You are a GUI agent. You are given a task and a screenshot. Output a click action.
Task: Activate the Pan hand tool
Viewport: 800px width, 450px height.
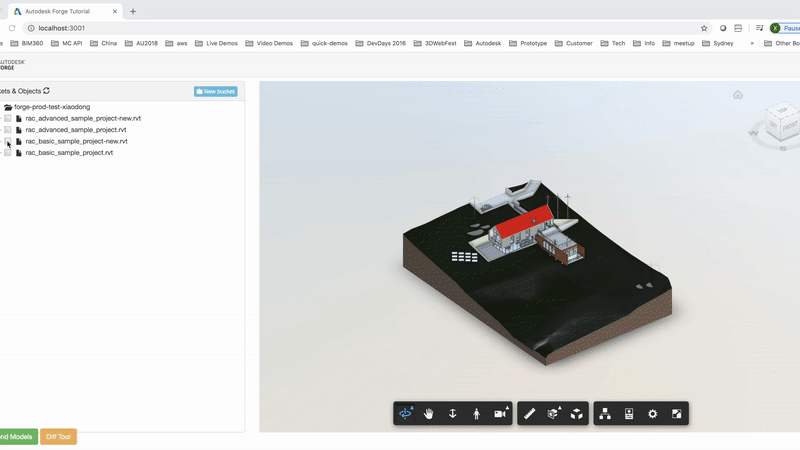pos(429,414)
